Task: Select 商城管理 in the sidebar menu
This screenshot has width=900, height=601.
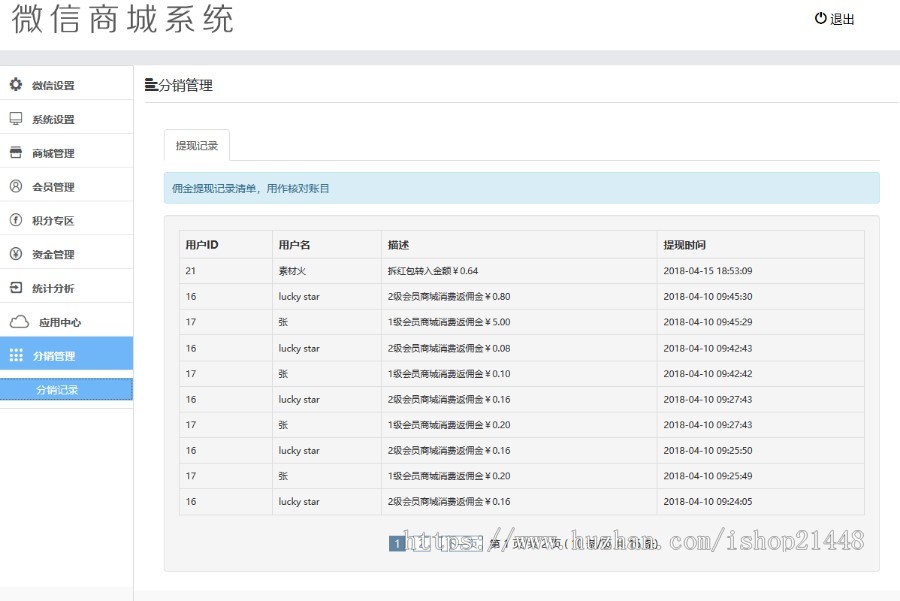Action: point(55,152)
